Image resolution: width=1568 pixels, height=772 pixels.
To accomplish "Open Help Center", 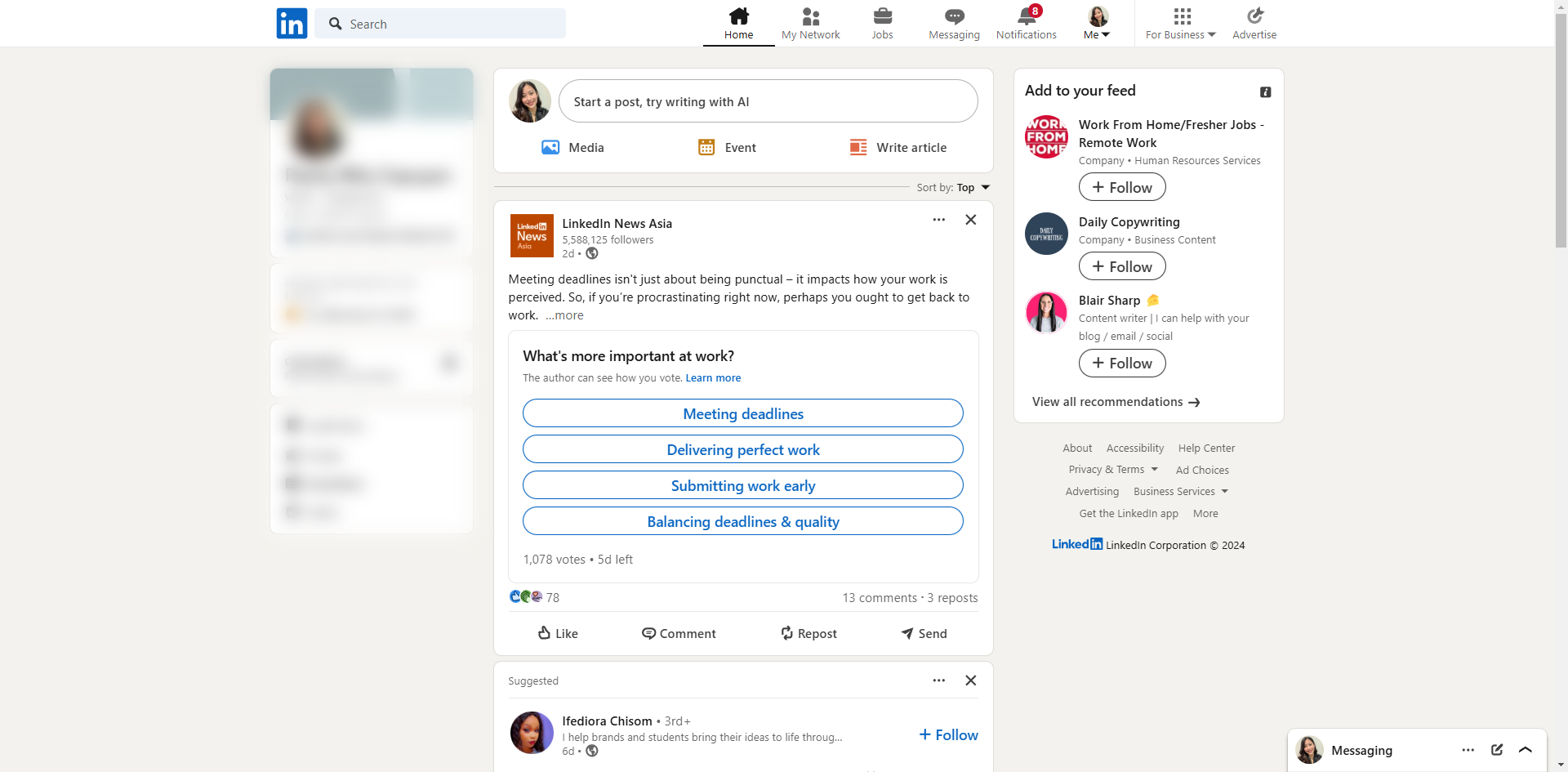I will click(1206, 448).
